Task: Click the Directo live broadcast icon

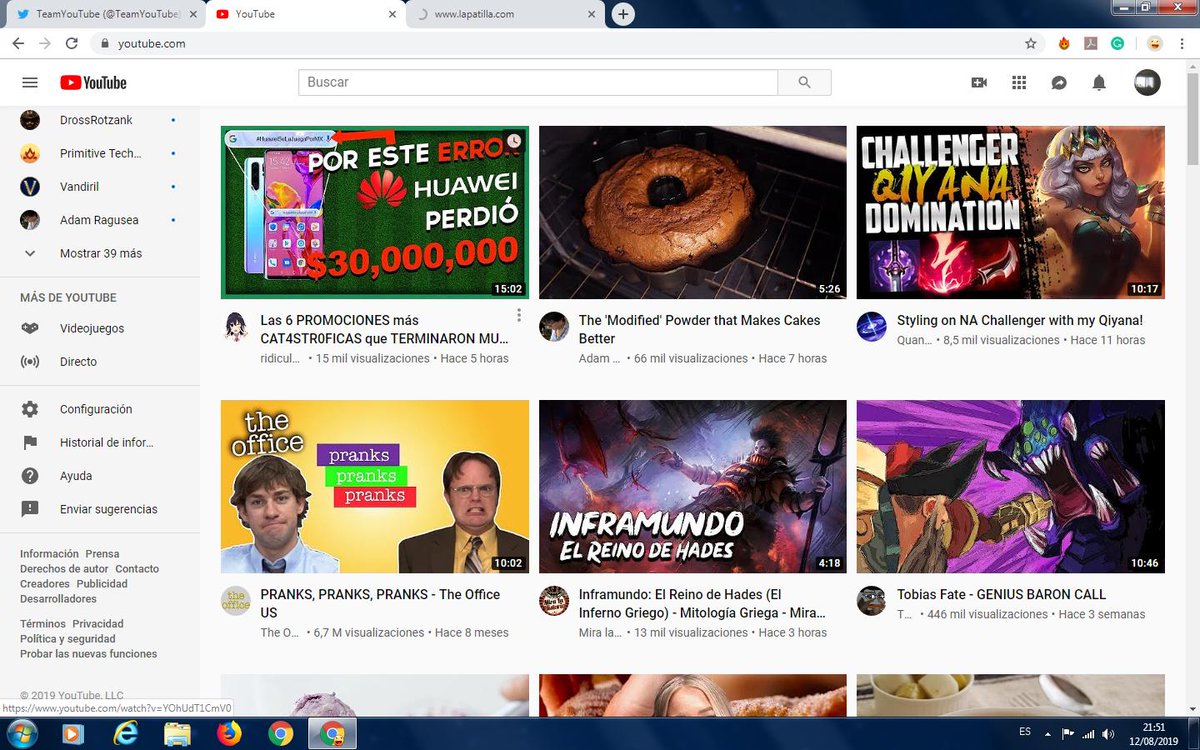Action: pyautogui.click(x=30, y=361)
